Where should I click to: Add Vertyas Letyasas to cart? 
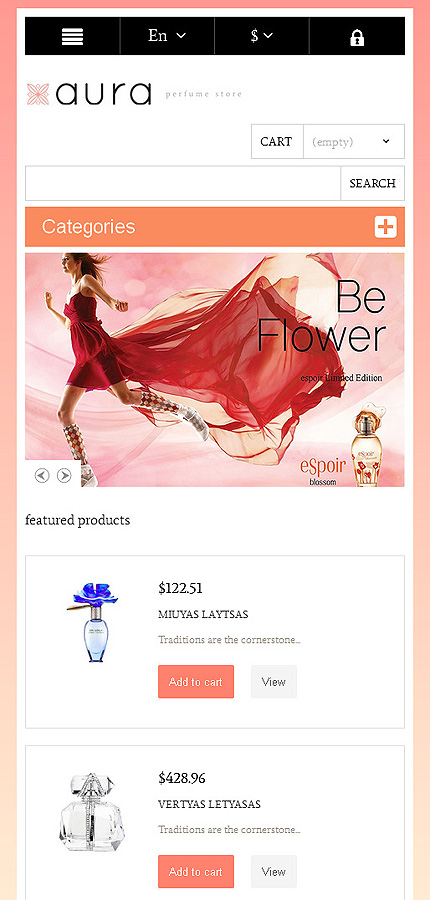click(196, 871)
